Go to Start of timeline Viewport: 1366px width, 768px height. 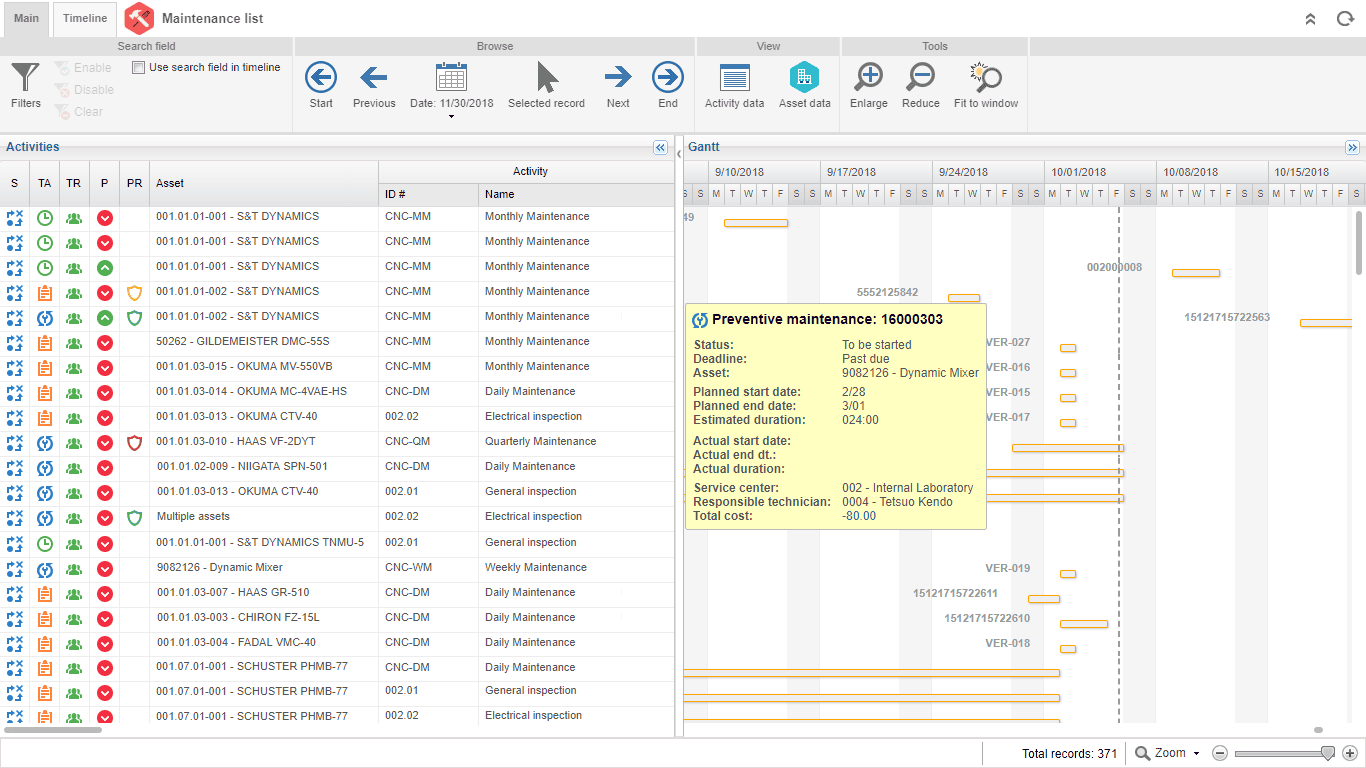(x=321, y=77)
